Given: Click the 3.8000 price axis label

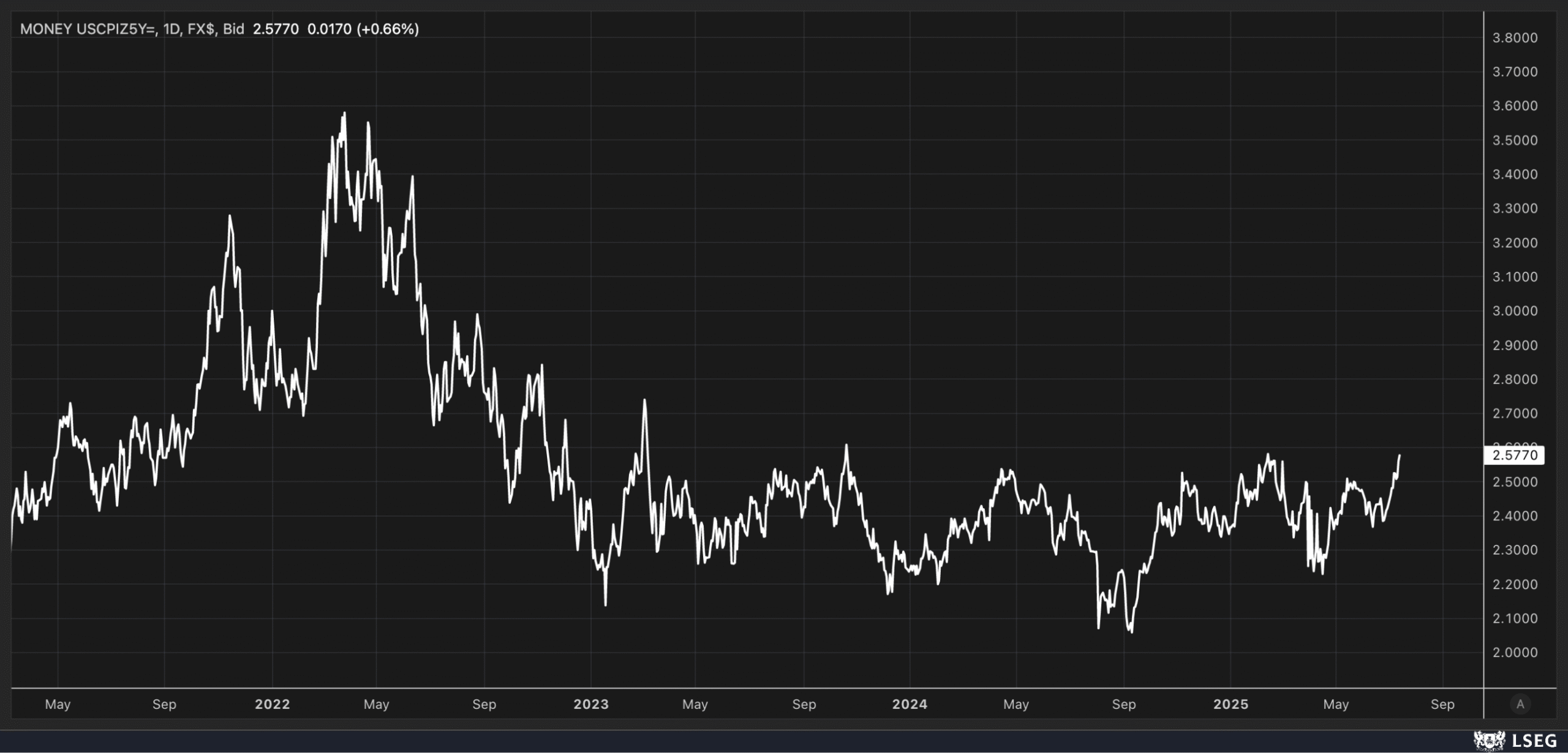Looking at the screenshot, I should (1515, 38).
